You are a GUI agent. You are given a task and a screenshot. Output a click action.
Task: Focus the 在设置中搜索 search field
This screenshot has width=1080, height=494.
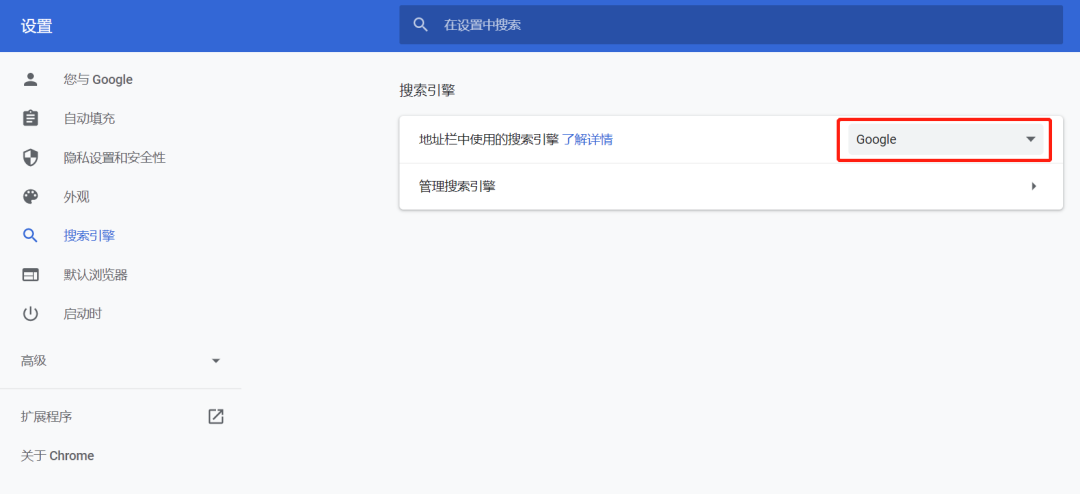click(x=731, y=25)
